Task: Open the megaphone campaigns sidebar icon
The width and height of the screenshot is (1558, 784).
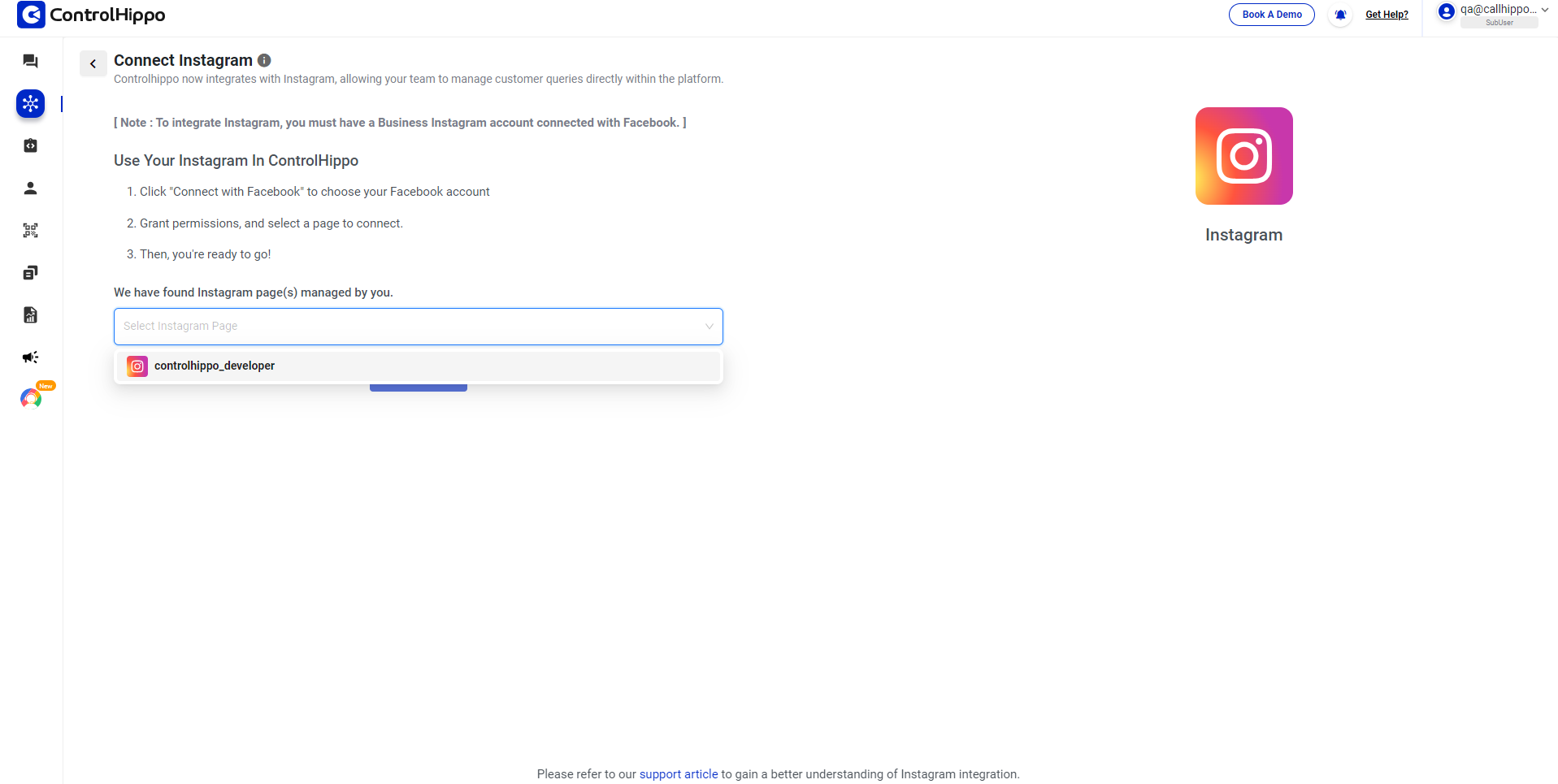Action: coord(30,357)
